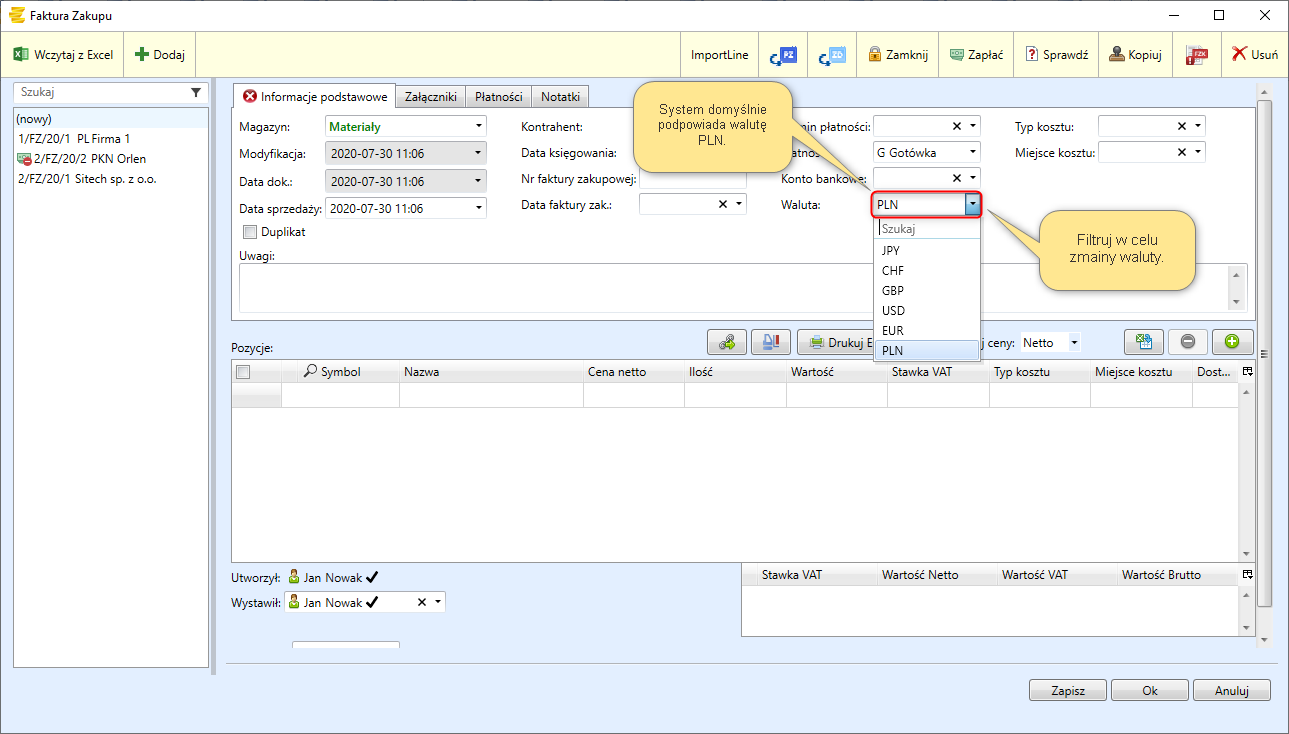Select invoice 2/FZ/20/2 PKN Orlen in list
The height and width of the screenshot is (734, 1289).
(x=90, y=159)
